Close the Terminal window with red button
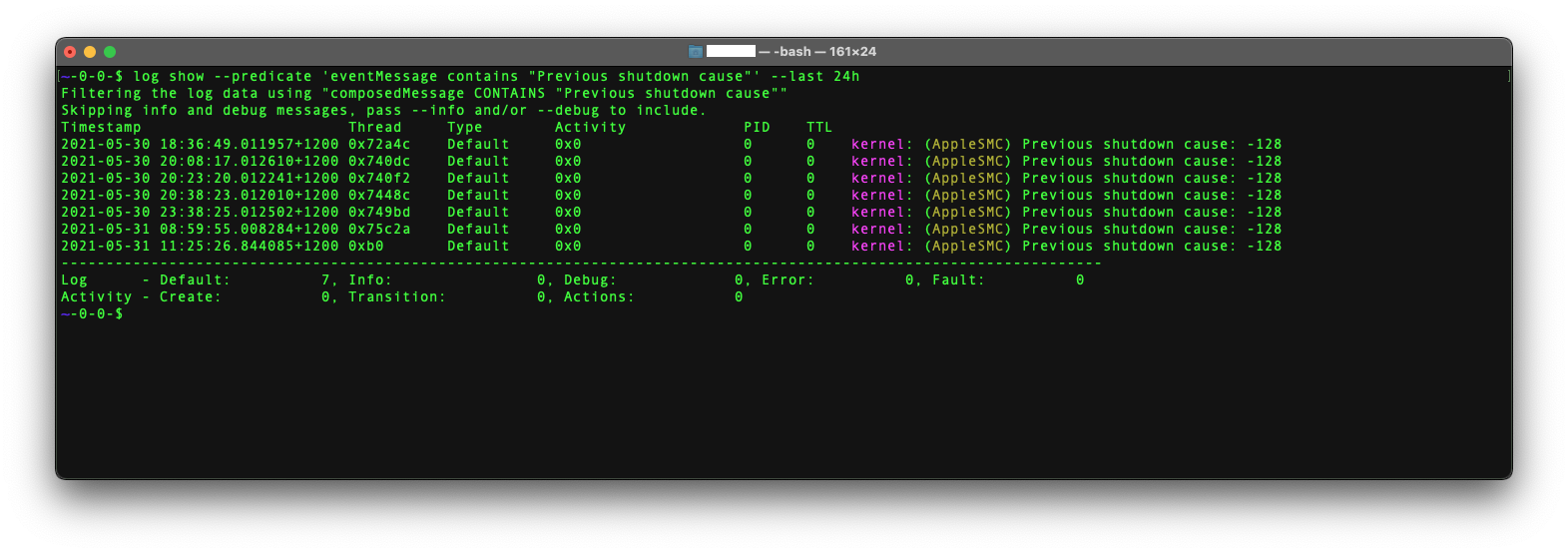 (70, 52)
